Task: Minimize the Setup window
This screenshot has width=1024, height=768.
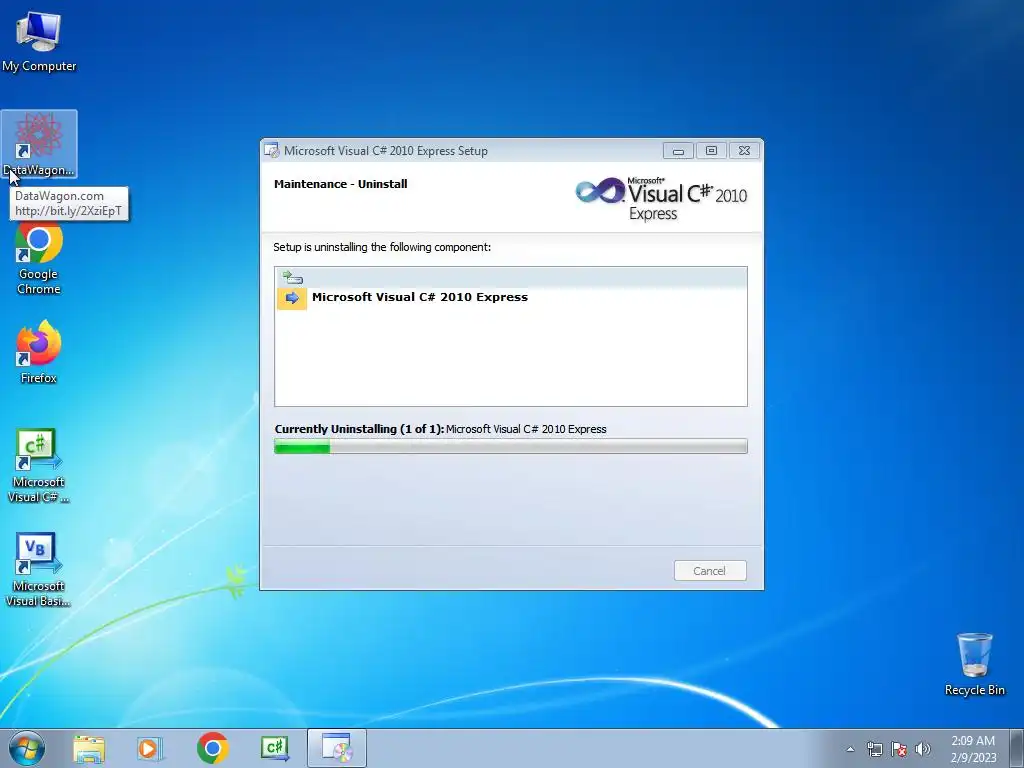Action: coord(678,151)
